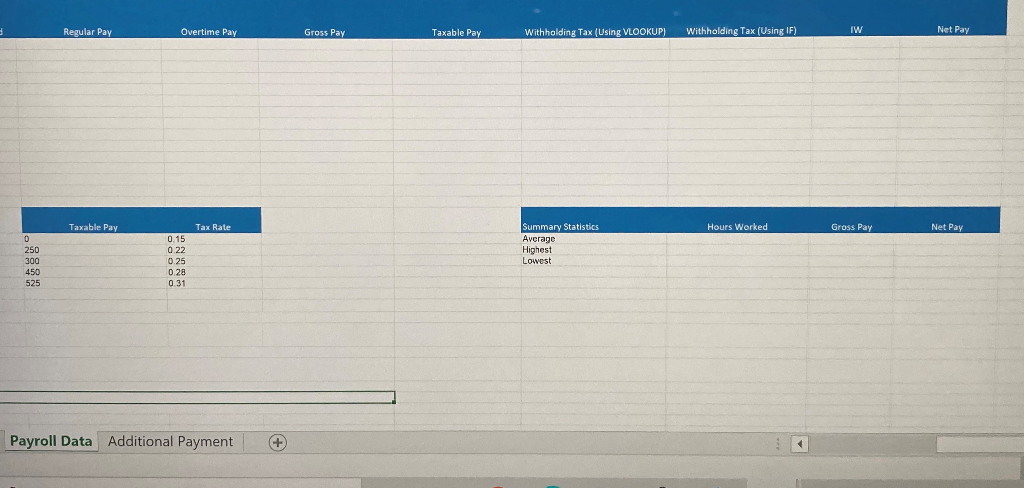Select the Withholding Tax (Using IF) header
This screenshot has width=1024, height=488.
[741, 31]
